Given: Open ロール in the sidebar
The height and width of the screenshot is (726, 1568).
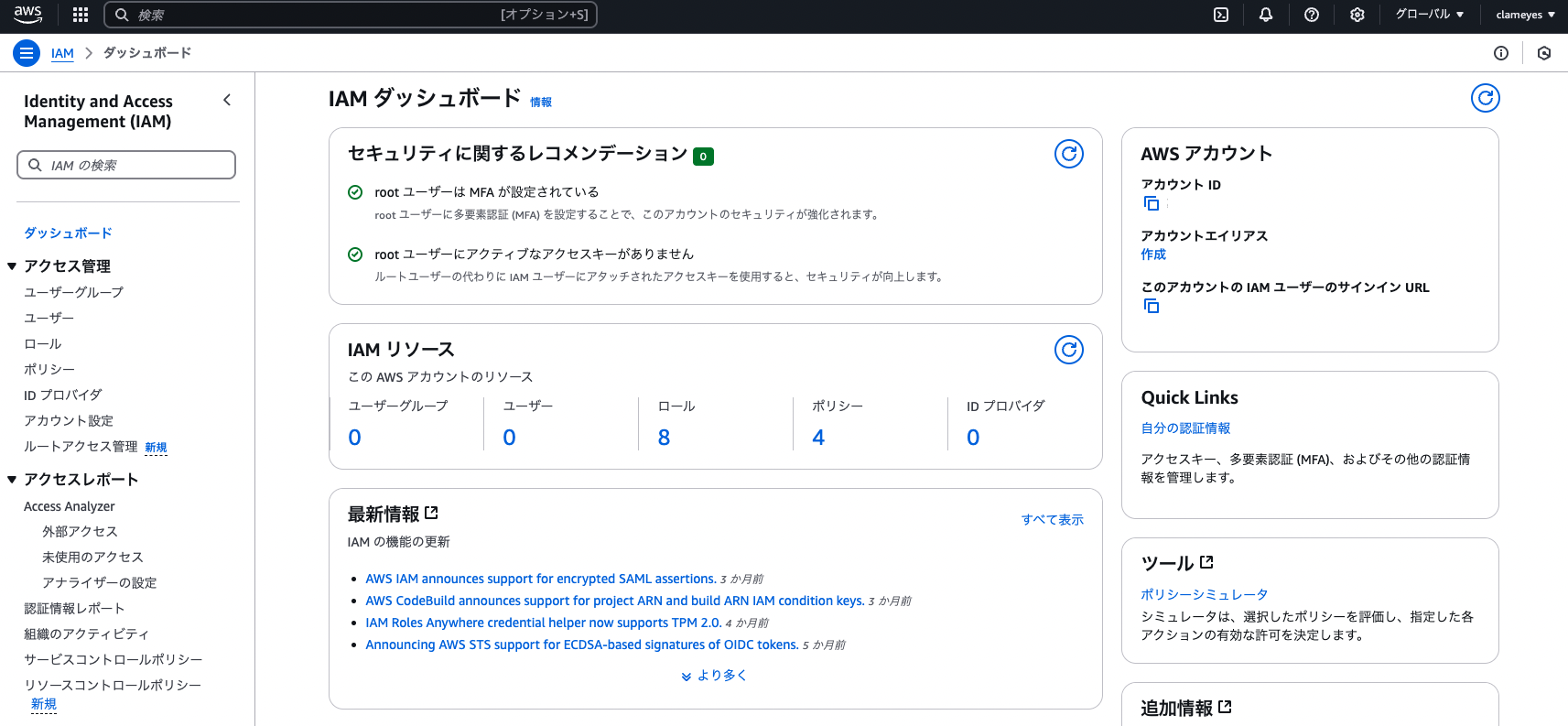Looking at the screenshot, I should point(42,343).
